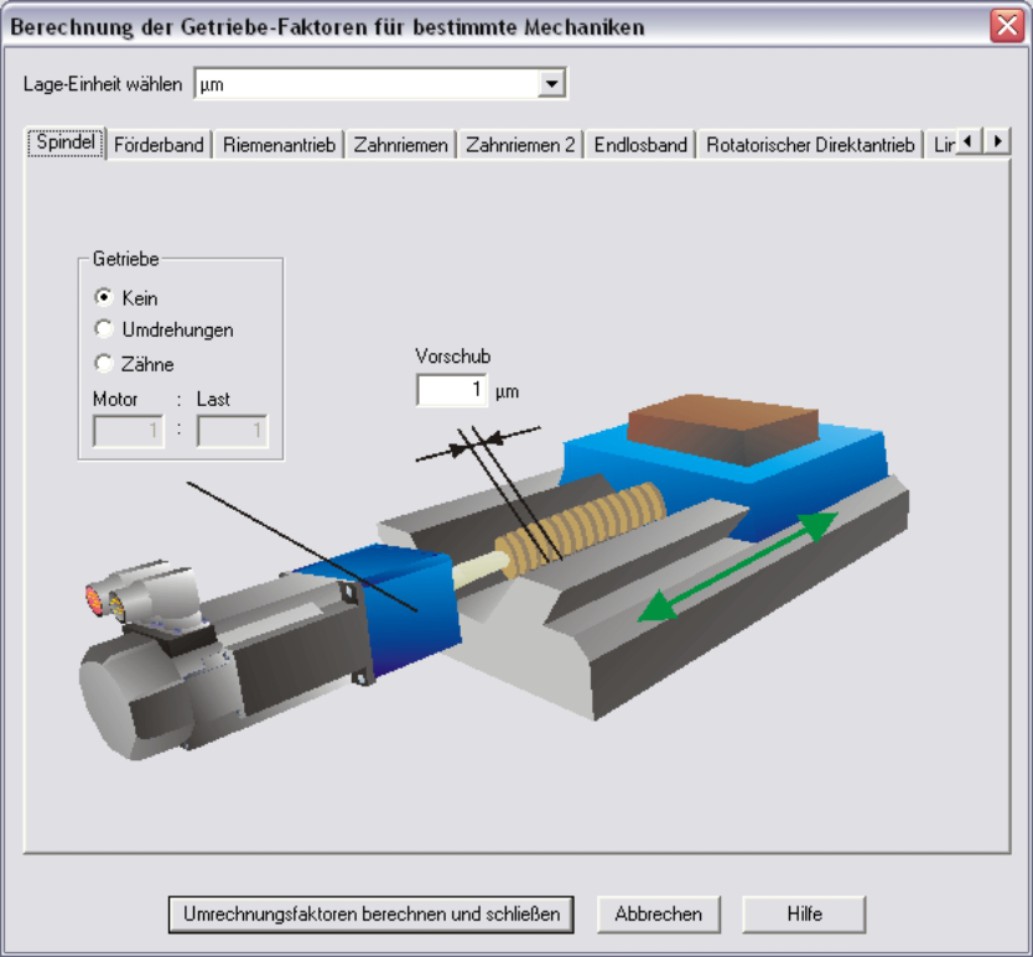
Task: Open the Lage-Einheit unit dropdown
Action: (x=550, y=85)
